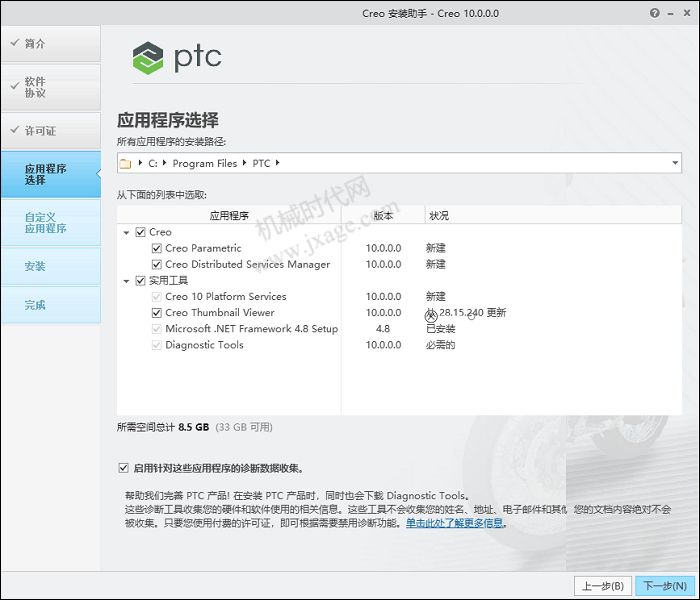Expand the arrow after Program Files
This screenshot has width=700, height=600.
[x=244, y=163]
